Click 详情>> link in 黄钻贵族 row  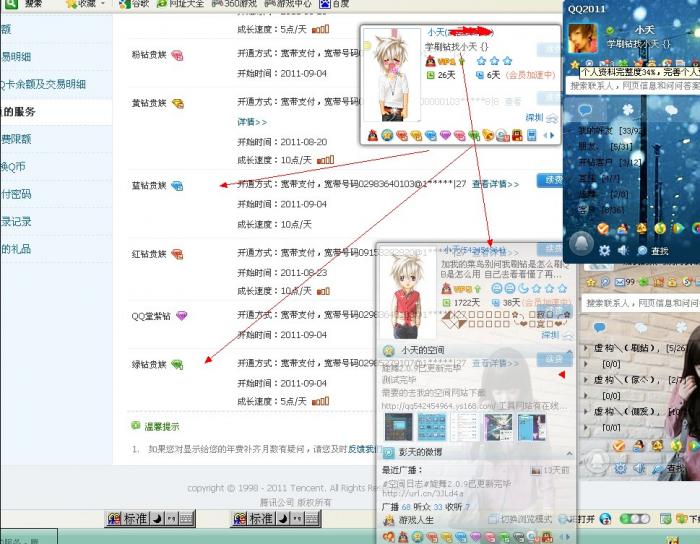click(x=252, y=122)
